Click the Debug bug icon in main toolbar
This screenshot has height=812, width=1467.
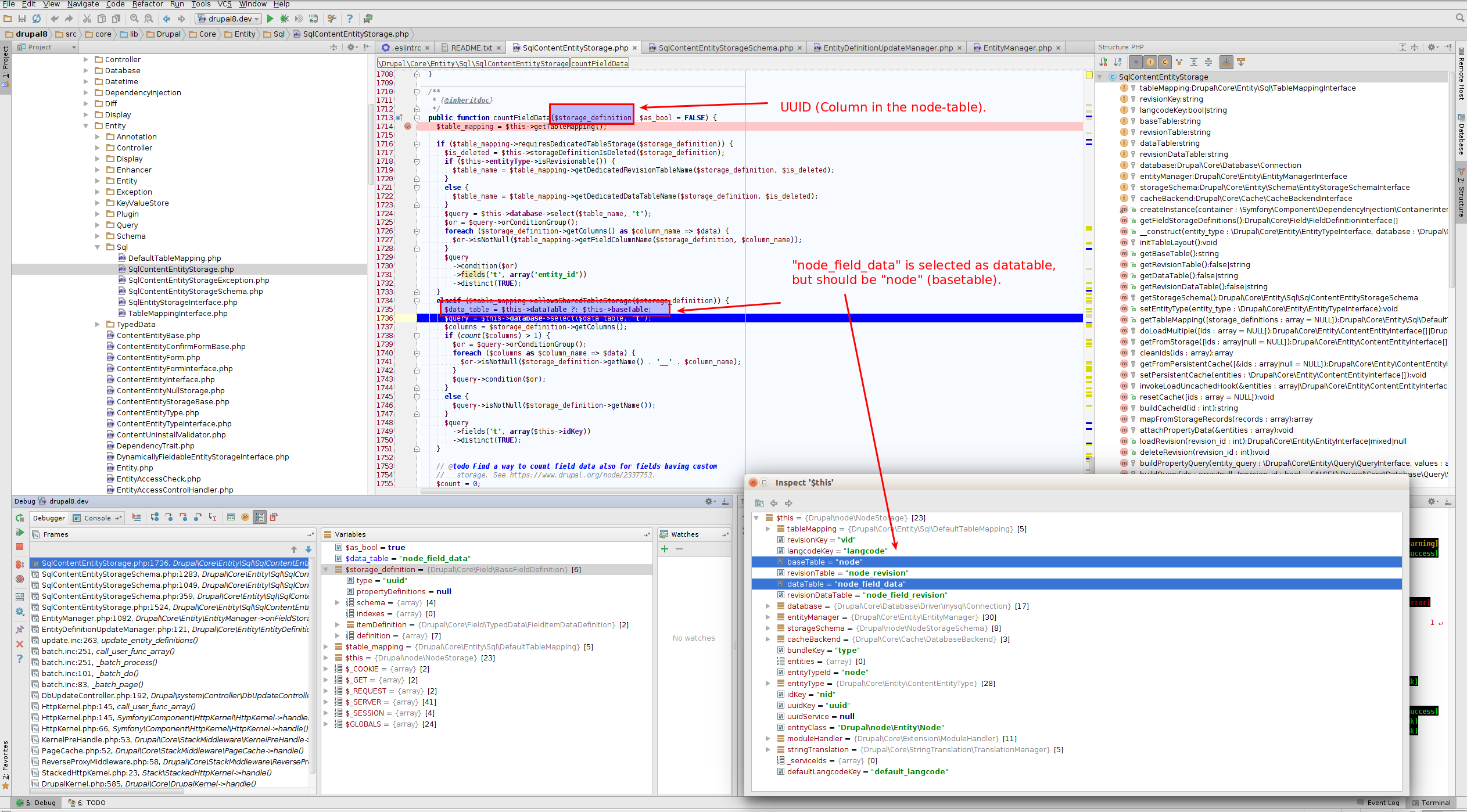coord(284,19)
